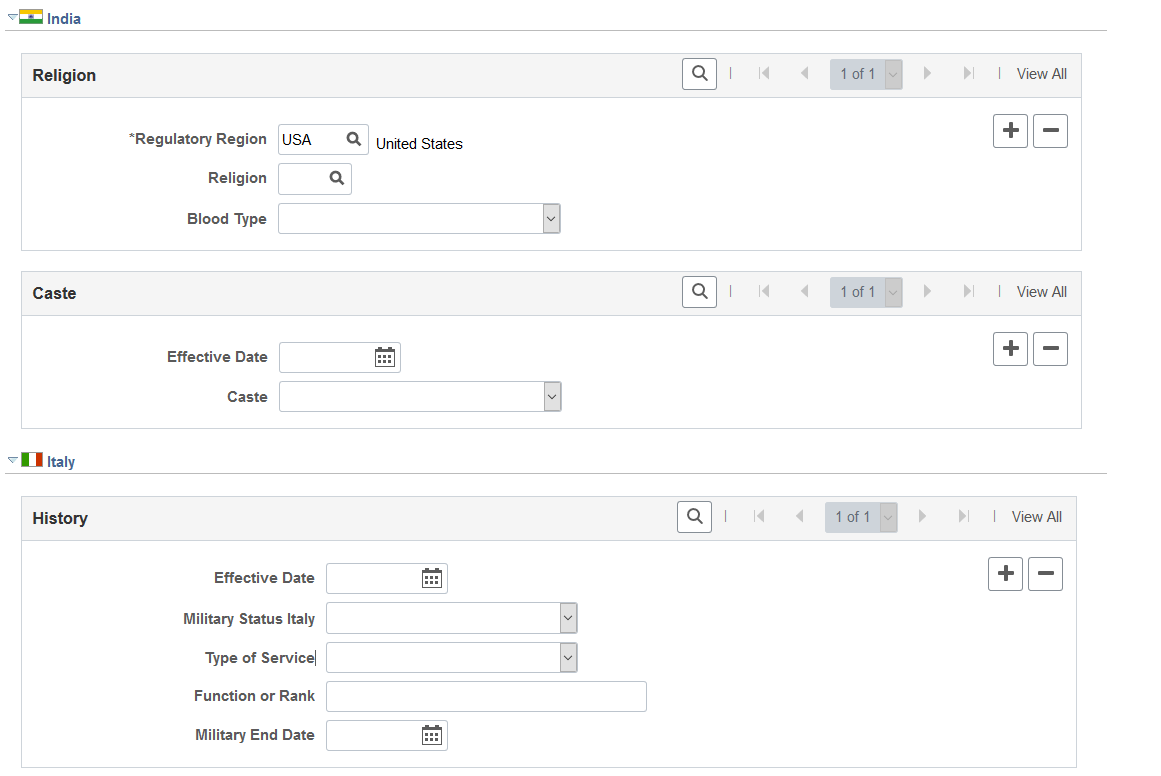Collapse the Italy section
The image size is (1161, 776).
tap(13, 460)
